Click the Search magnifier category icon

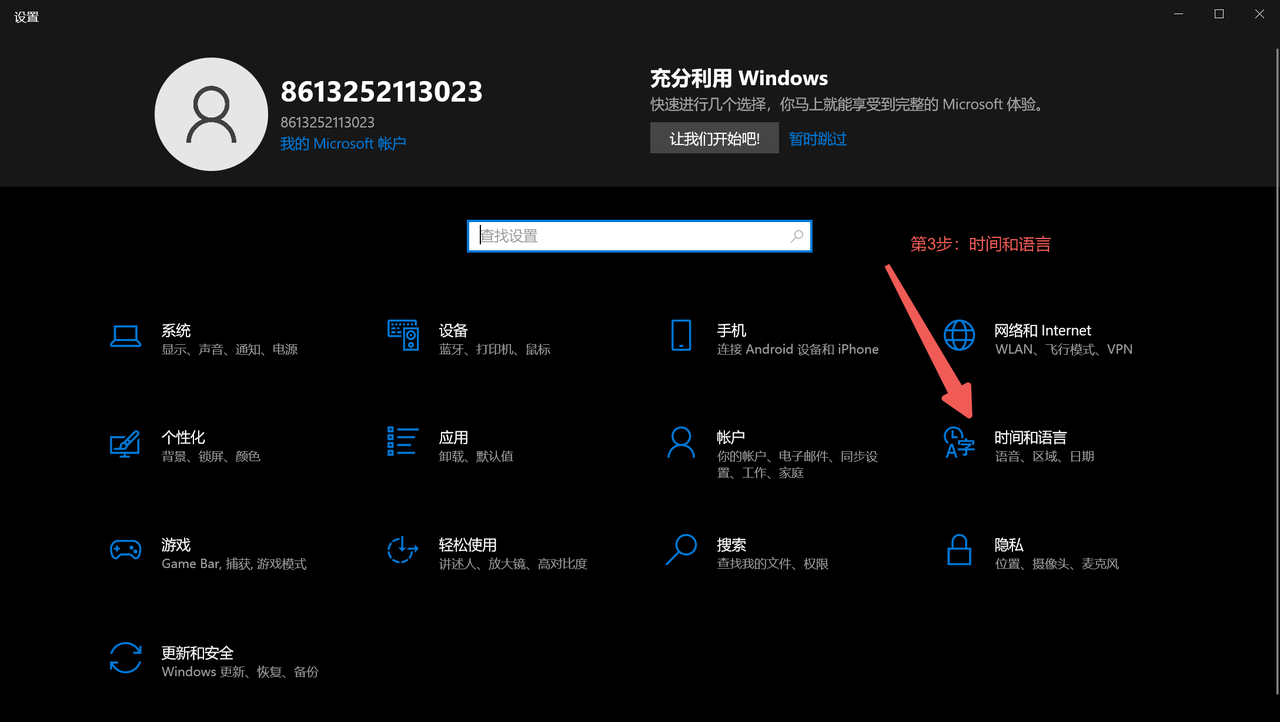coord(681,549)
